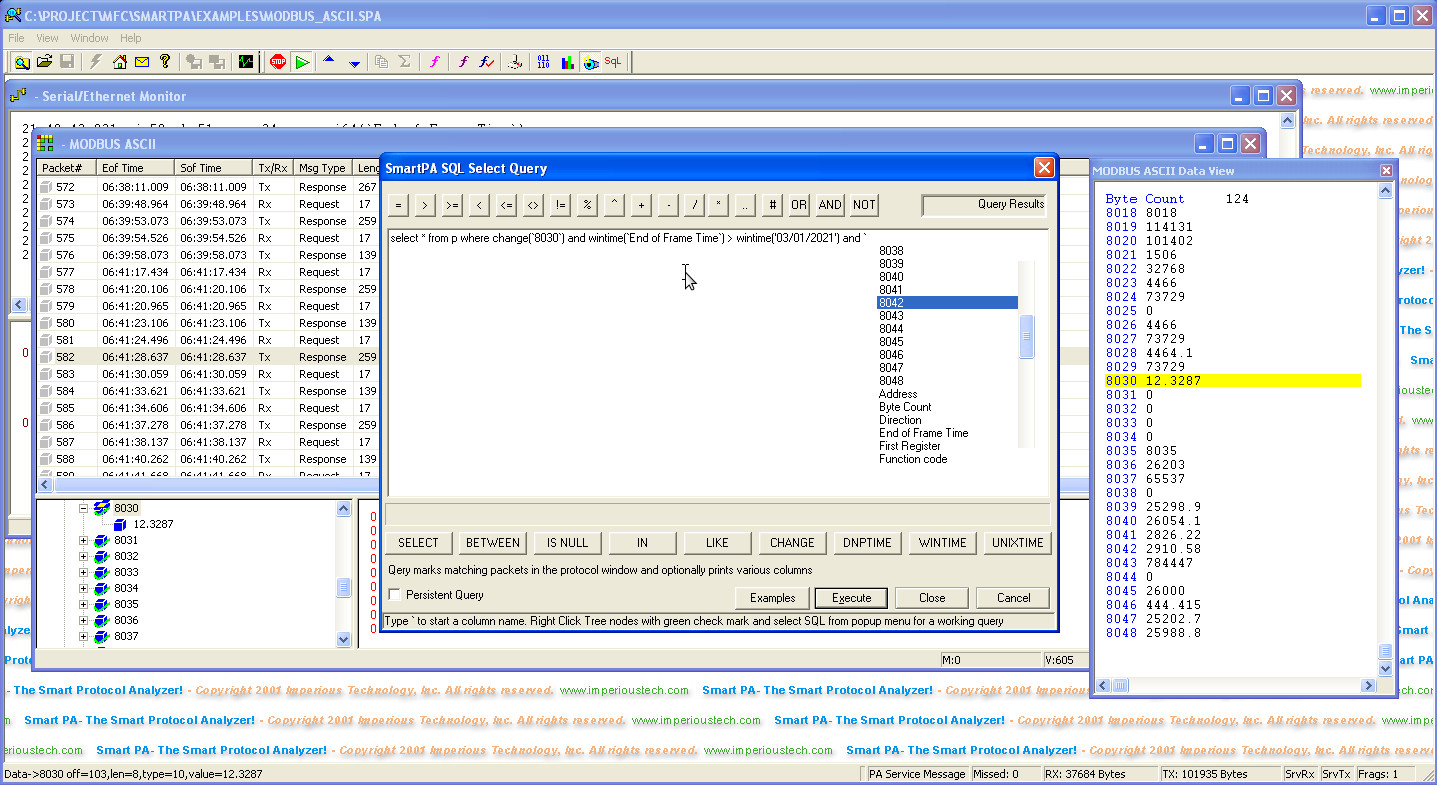Click the blue down arrow icon

pos(354,62)
